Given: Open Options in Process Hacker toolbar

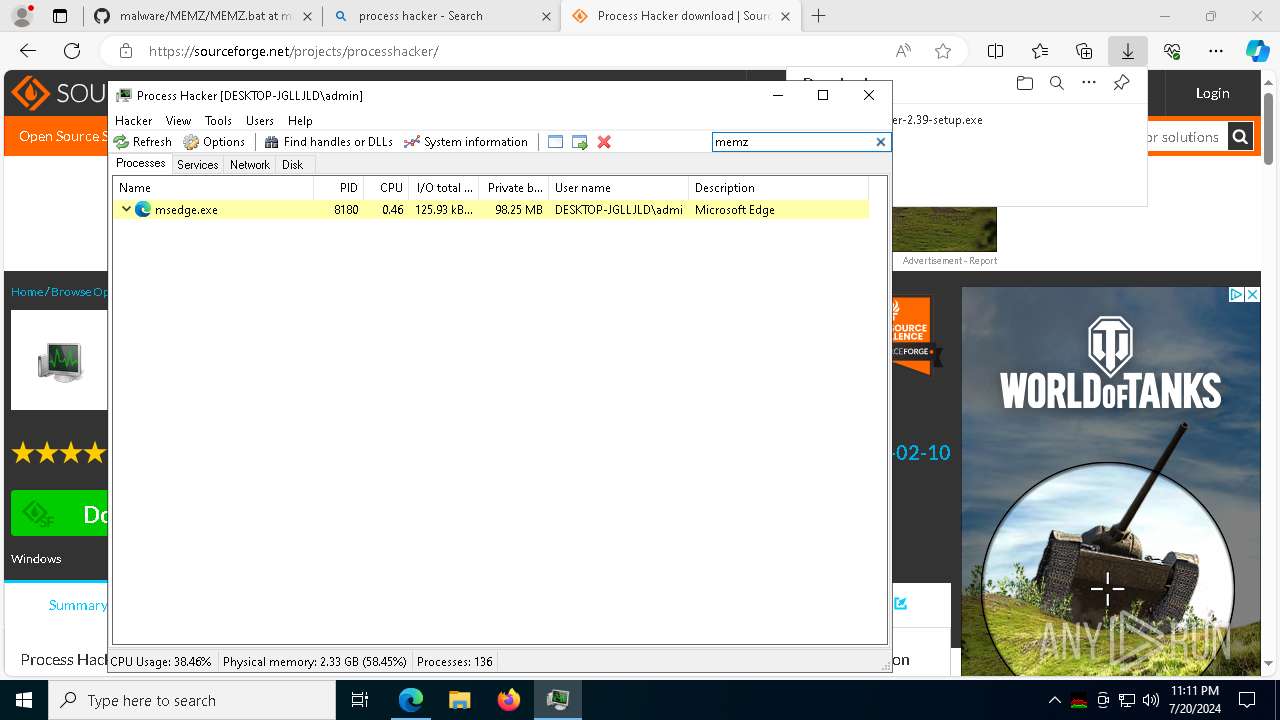Looking at the screenshot, I should tap(214, 142).
